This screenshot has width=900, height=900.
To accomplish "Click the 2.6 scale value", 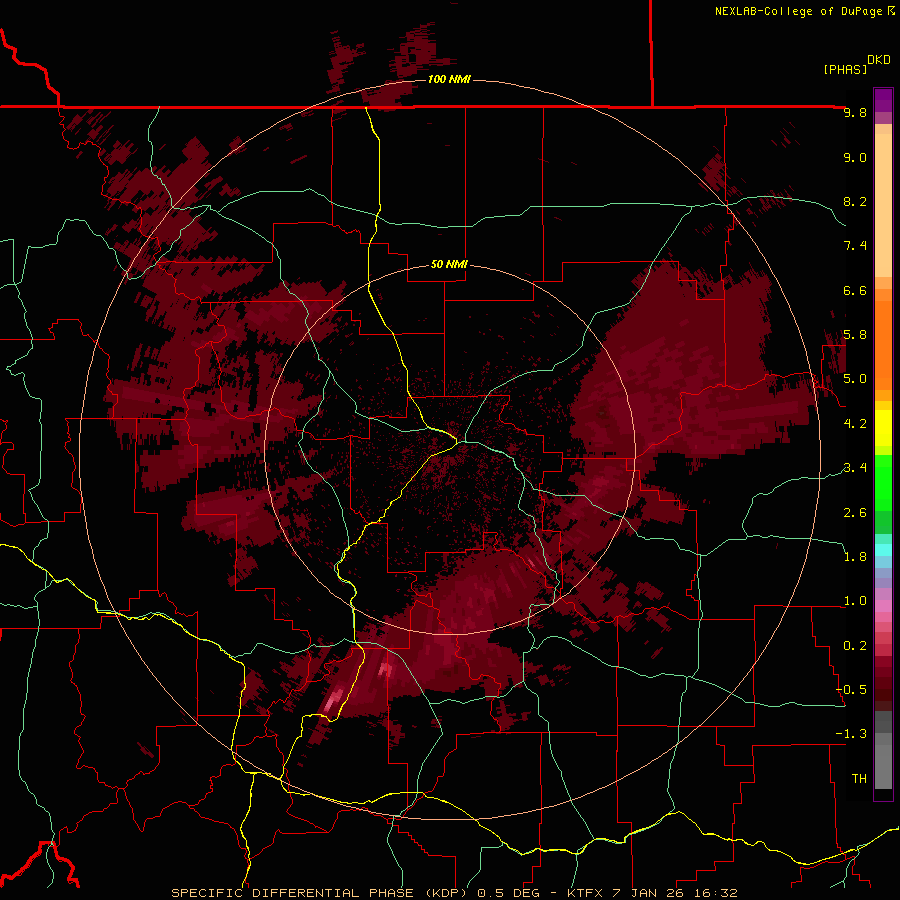I will click(855, 513).
